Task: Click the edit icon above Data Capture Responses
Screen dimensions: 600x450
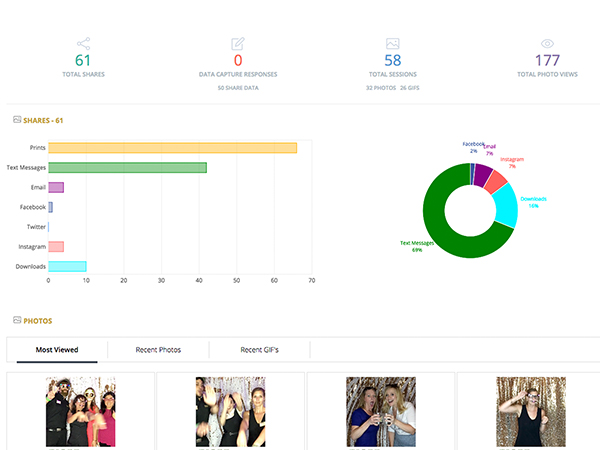Action: [x=238, y=44]
